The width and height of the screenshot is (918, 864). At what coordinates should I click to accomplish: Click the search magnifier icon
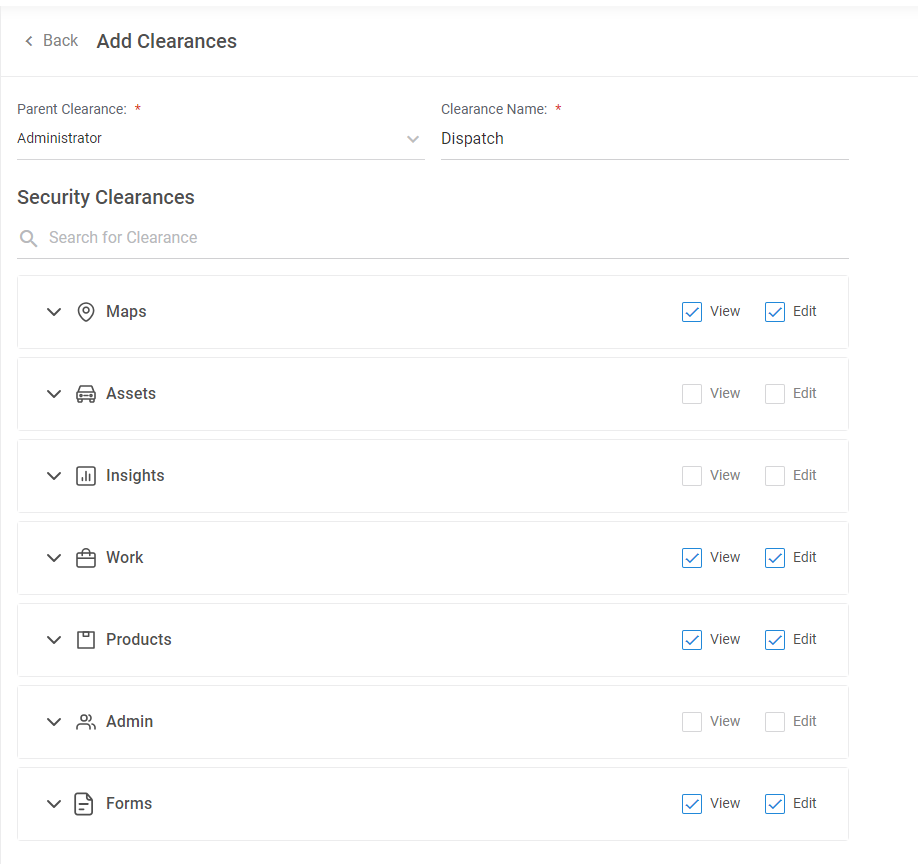click(29, 238)
